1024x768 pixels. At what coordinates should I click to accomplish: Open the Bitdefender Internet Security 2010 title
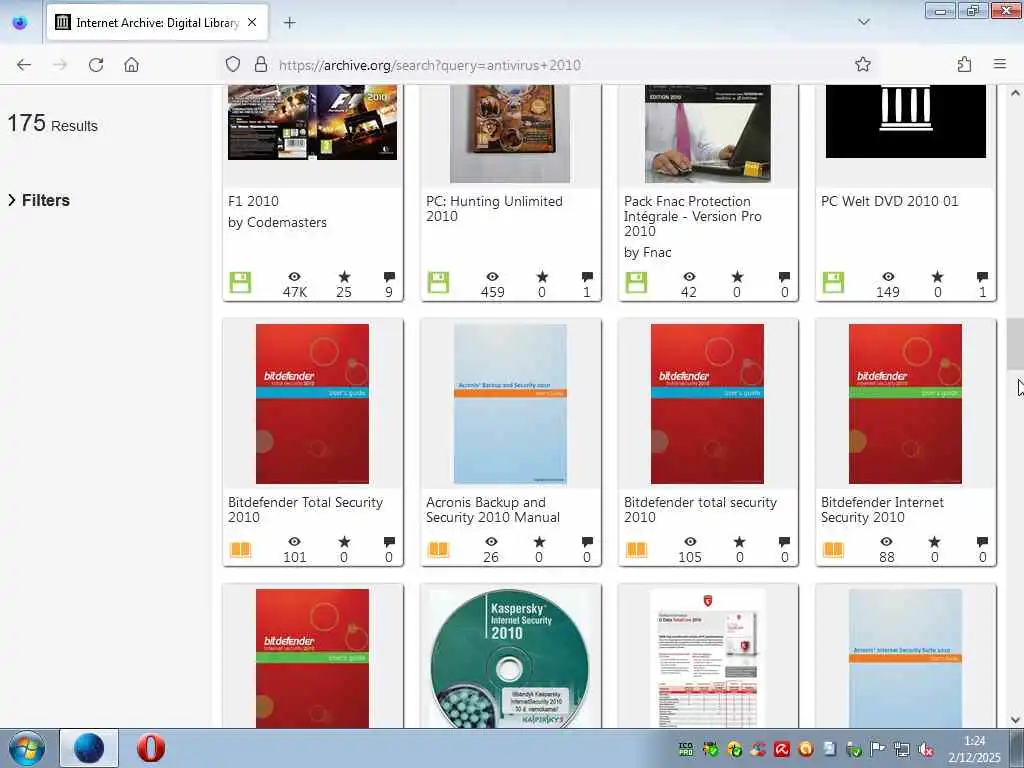[x=882, y=509]
